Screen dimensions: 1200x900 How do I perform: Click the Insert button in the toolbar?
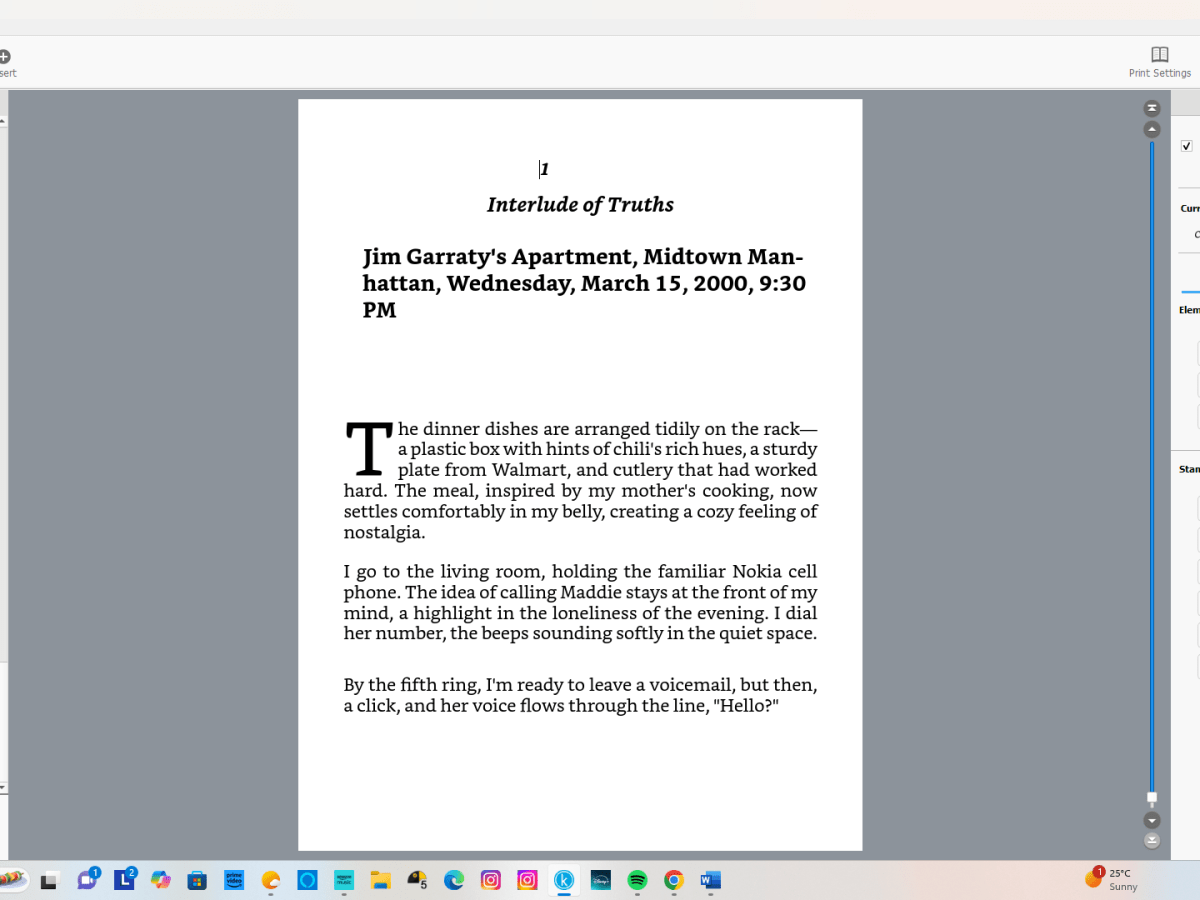point(5,62)
